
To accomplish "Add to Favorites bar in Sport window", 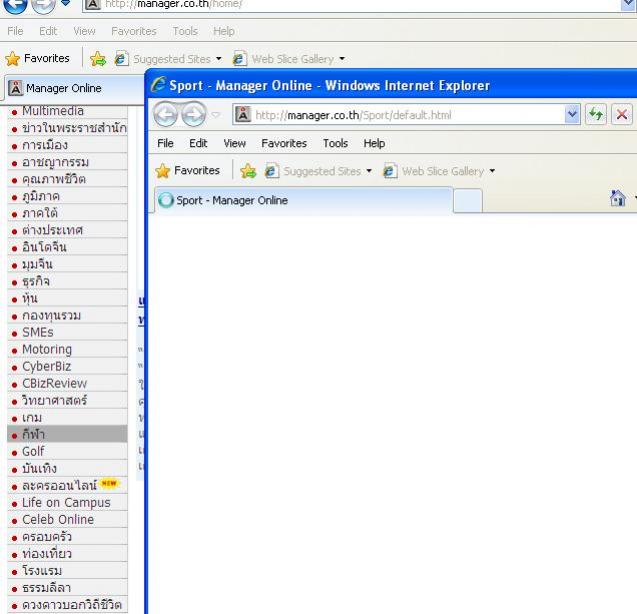I will point(248,171).
